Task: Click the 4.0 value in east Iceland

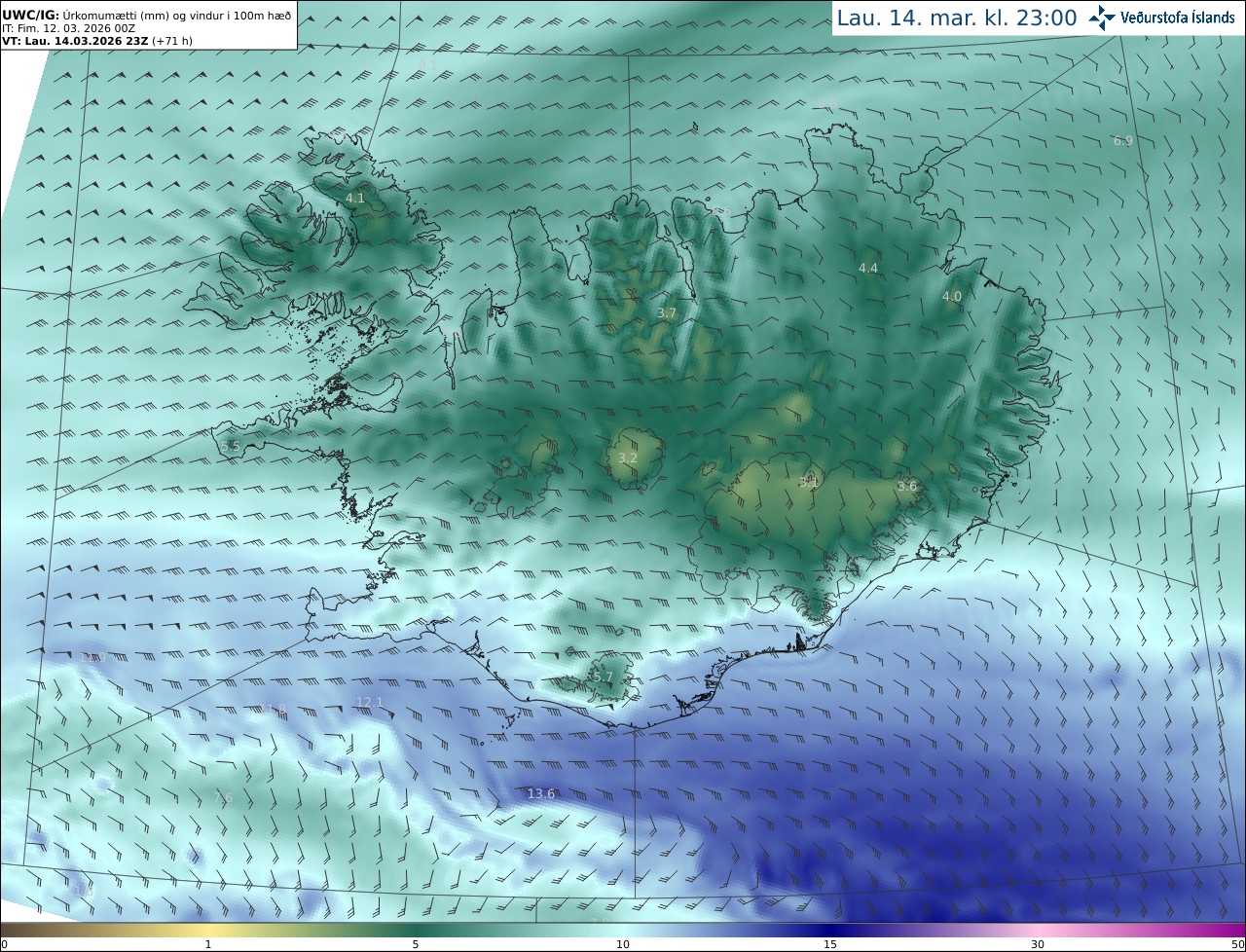Action: [952, 296]
